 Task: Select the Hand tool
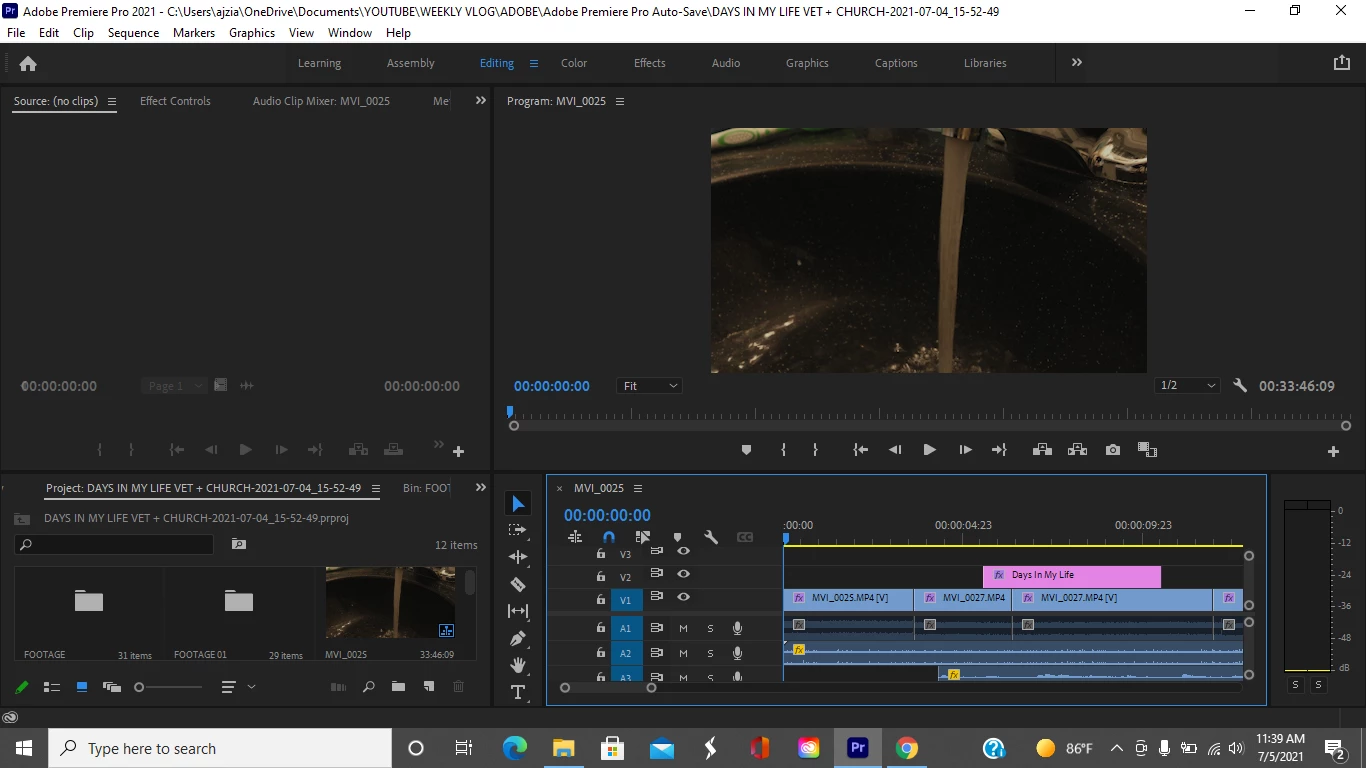[x=518, y=665]
